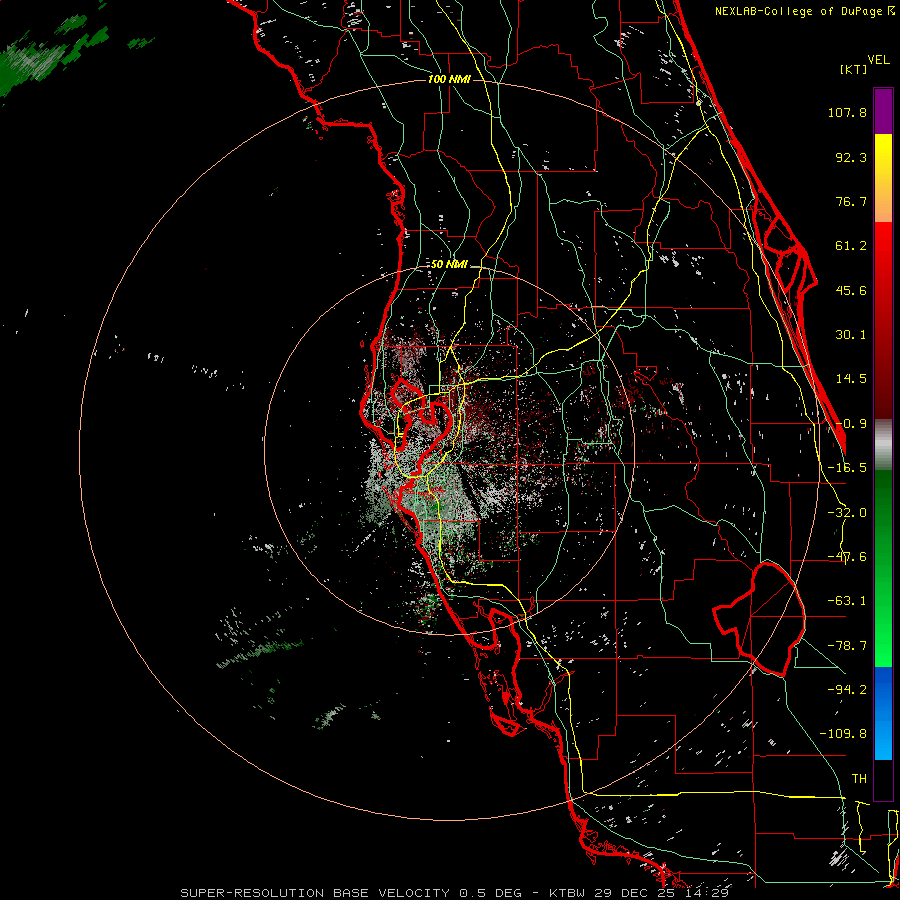The image size is (900, 900).
Task: Click the [KT] units label
Action: (854, 69)
